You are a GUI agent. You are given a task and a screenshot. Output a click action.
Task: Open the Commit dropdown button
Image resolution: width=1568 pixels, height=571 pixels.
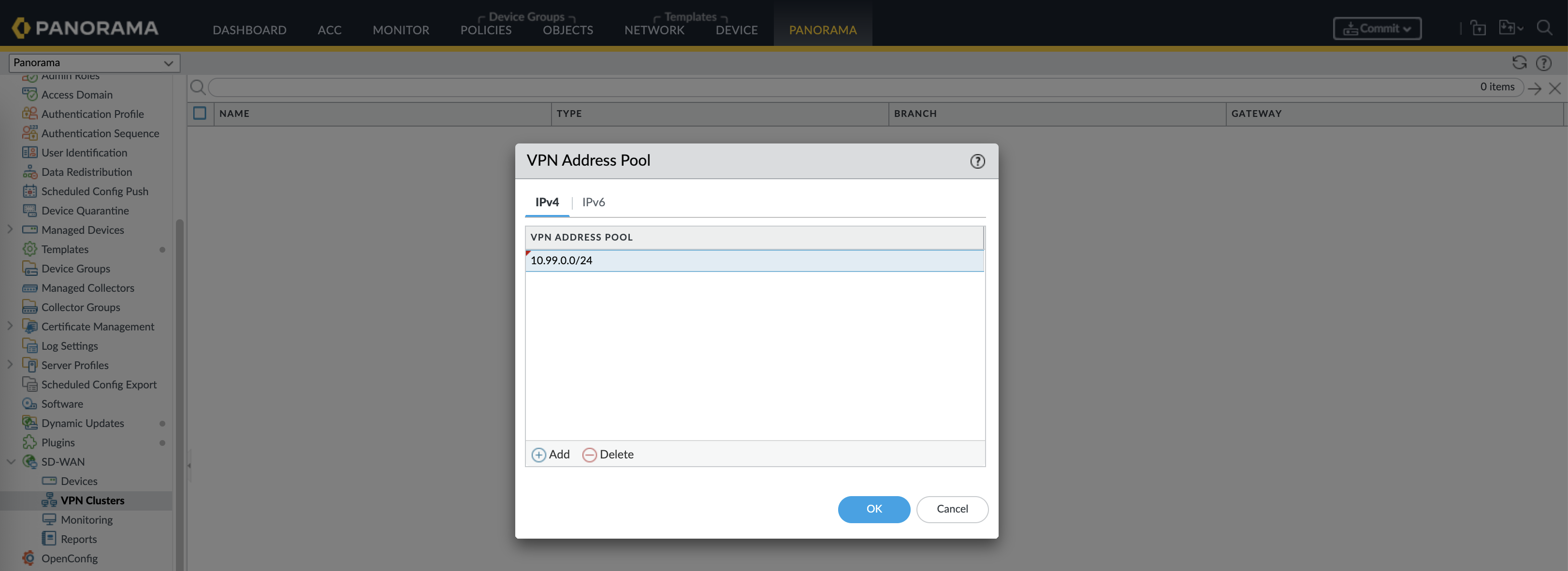click(1377, 29)
